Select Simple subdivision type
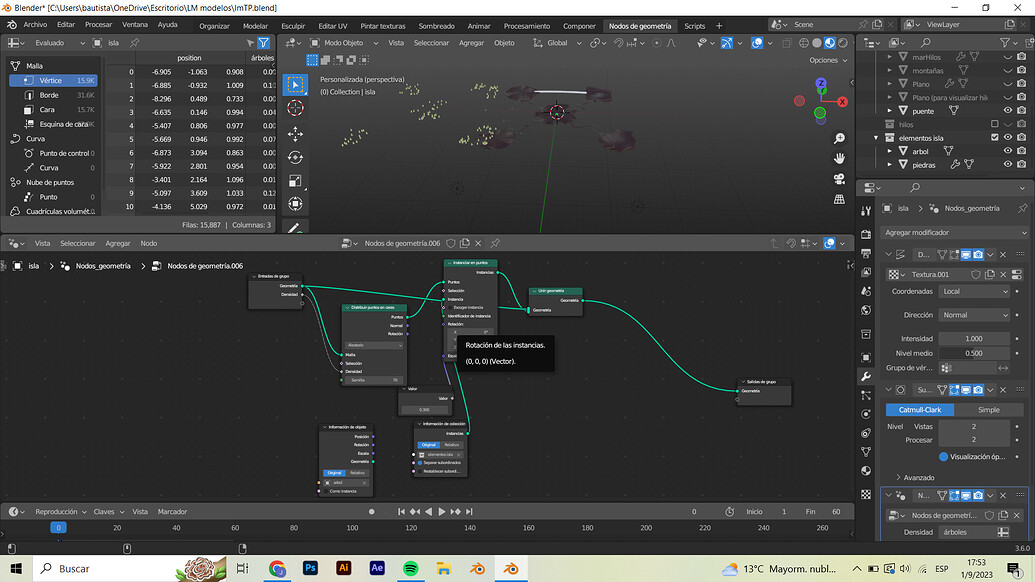The image size is (1035, 582). [x=988, y=410]
